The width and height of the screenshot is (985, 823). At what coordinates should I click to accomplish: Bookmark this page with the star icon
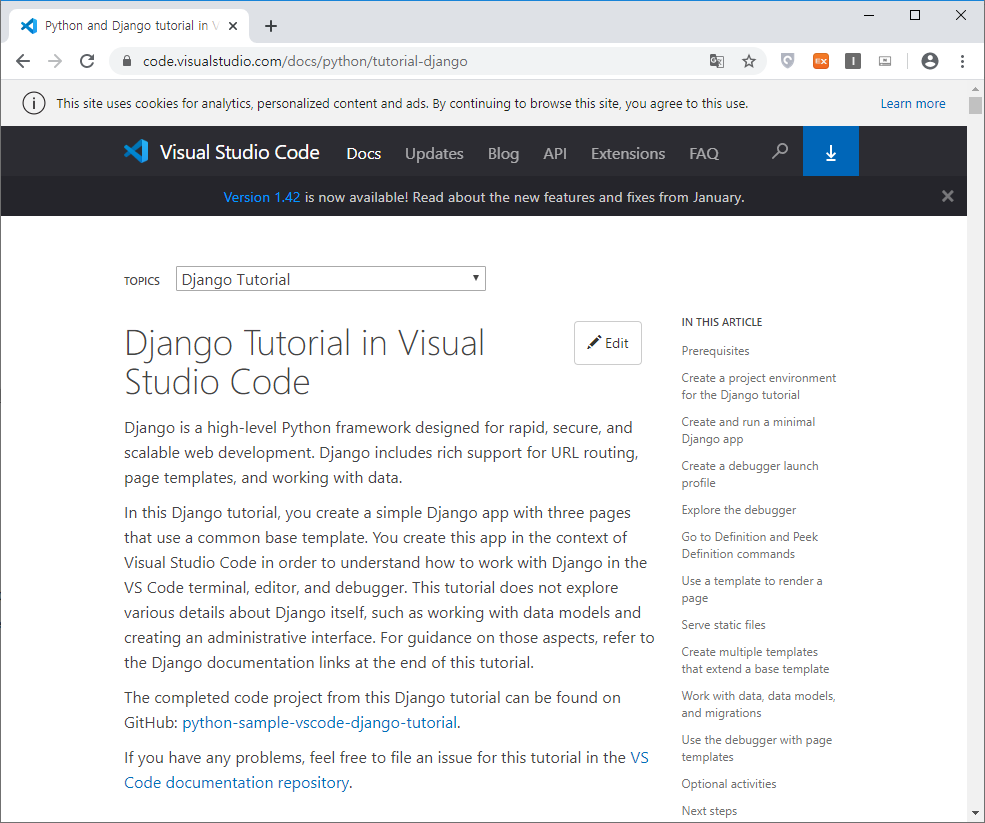pyautogui.click(x=749, y=61)
